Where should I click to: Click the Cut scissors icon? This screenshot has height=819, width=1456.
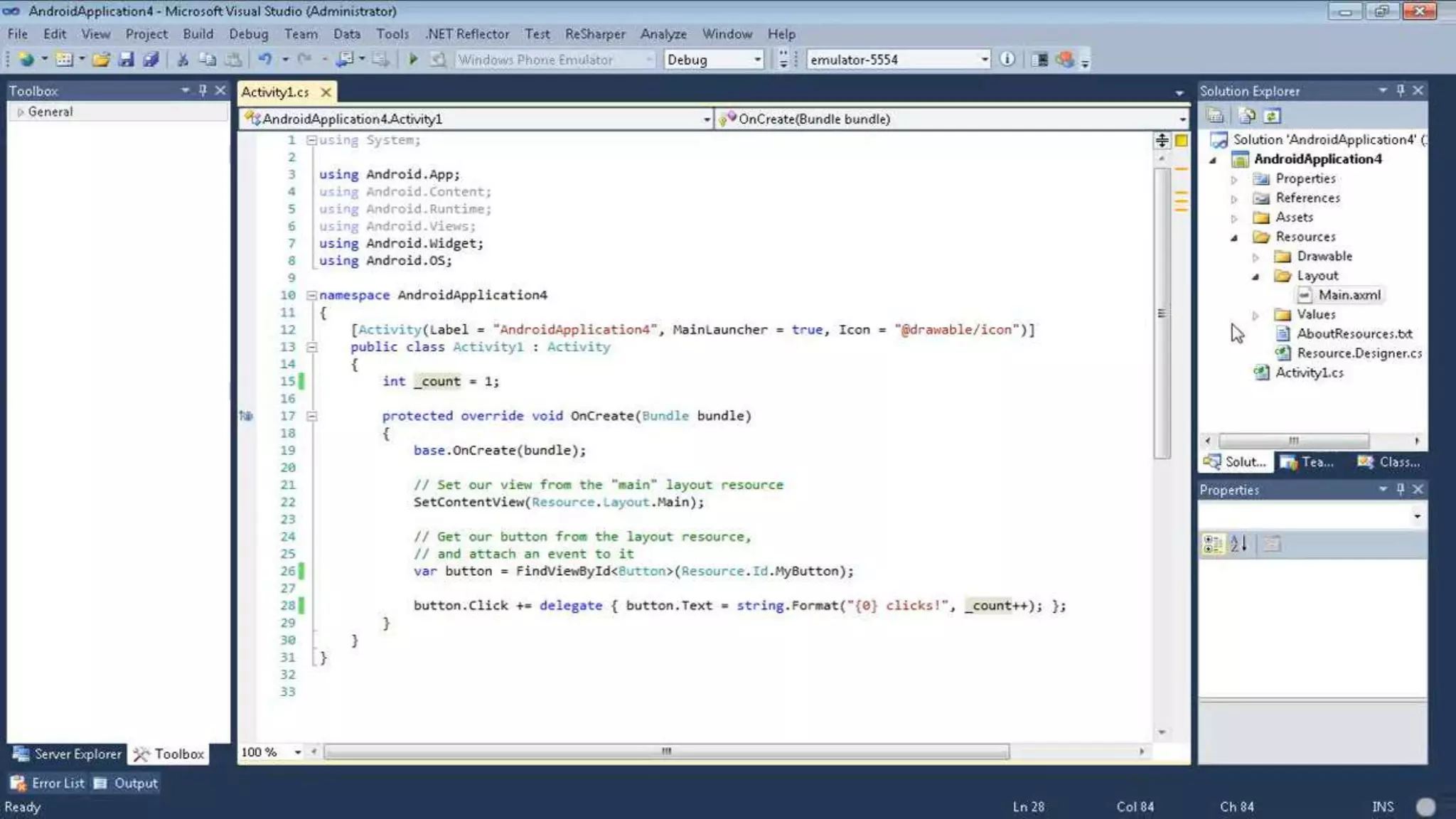point(183,60)
